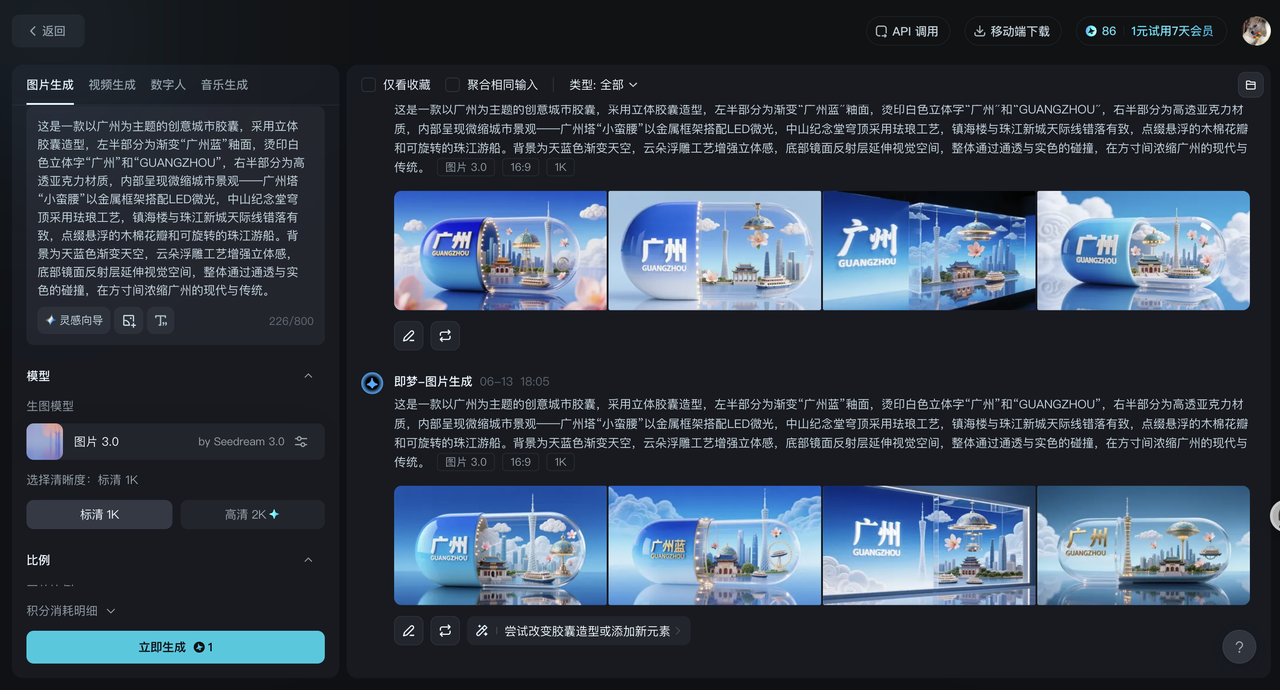Select 高清 2K resolution option
Image resolution: width=1280 pixels, height=690 pixels.
pyautogui.click(x=252, y=514)
